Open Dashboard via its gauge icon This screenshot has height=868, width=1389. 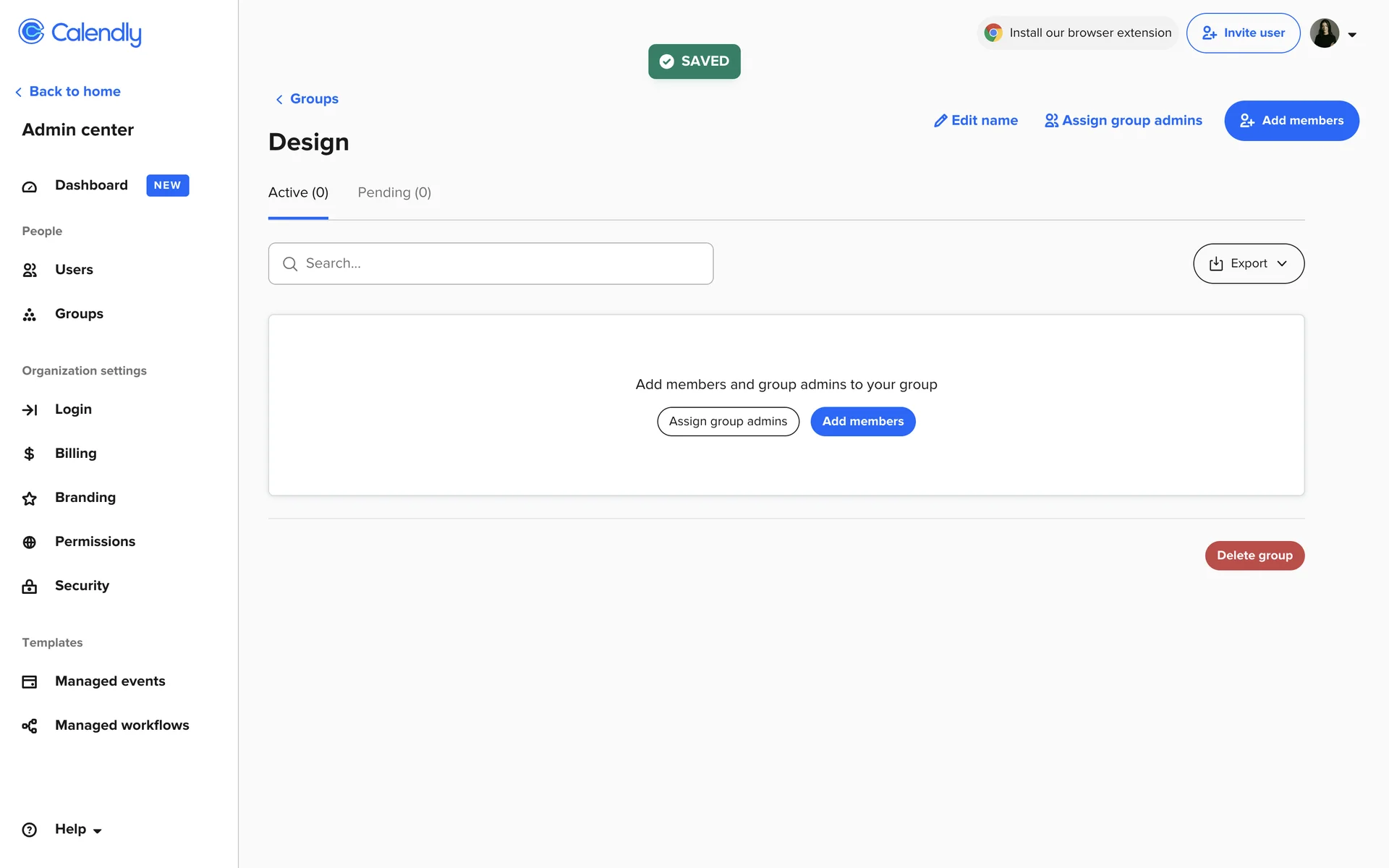30,187
